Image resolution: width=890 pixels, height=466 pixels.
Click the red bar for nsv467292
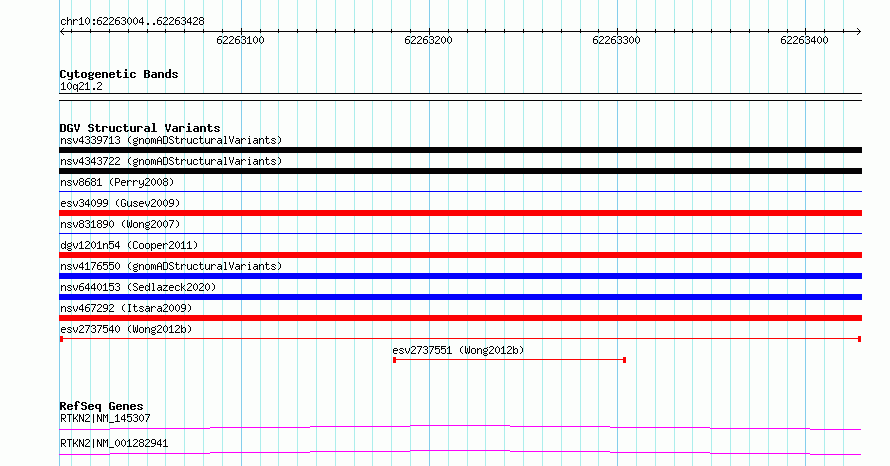click(x=460, y=318)
